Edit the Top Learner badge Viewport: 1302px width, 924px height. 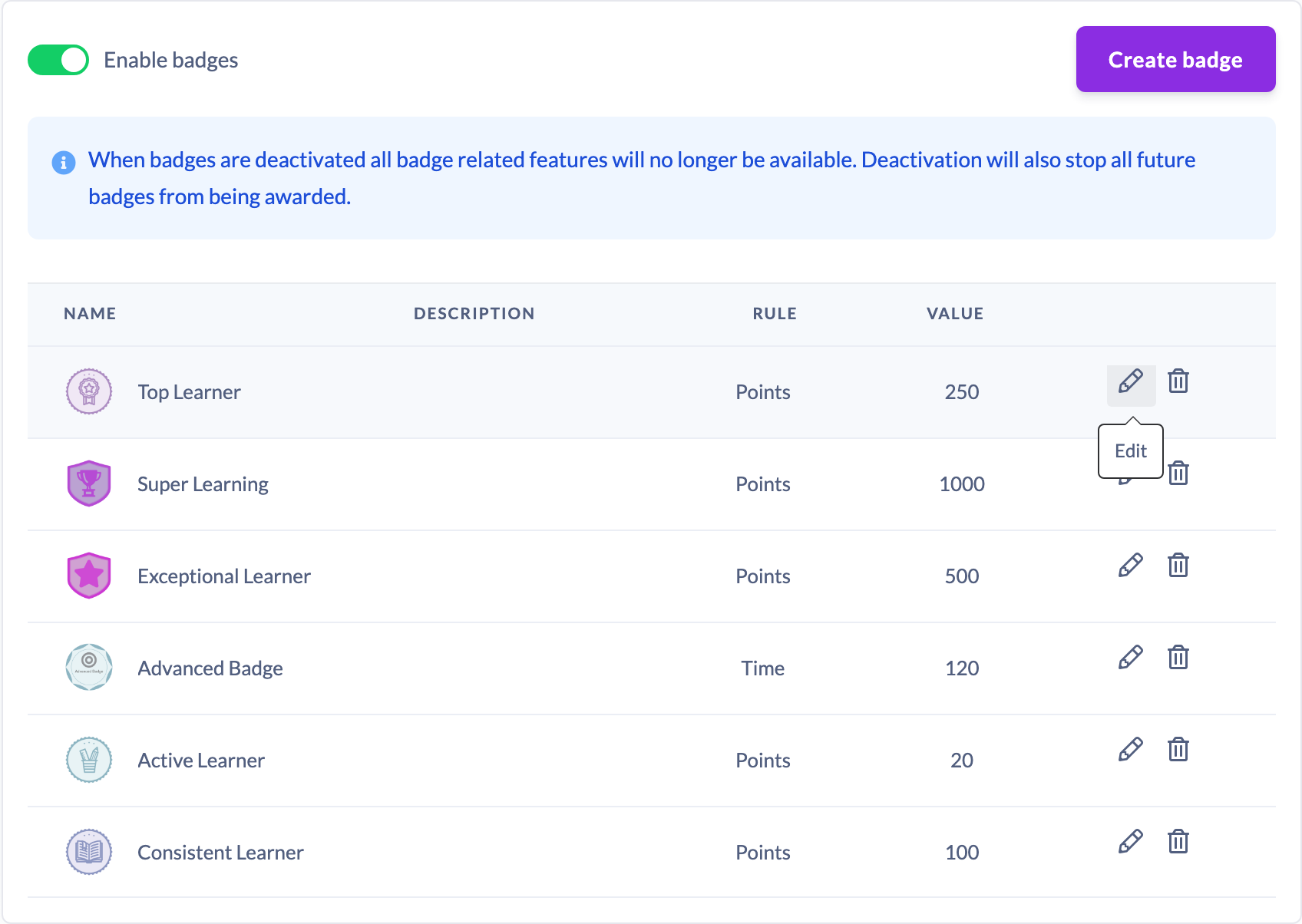pyautogui.click(x=1131, y=381)
